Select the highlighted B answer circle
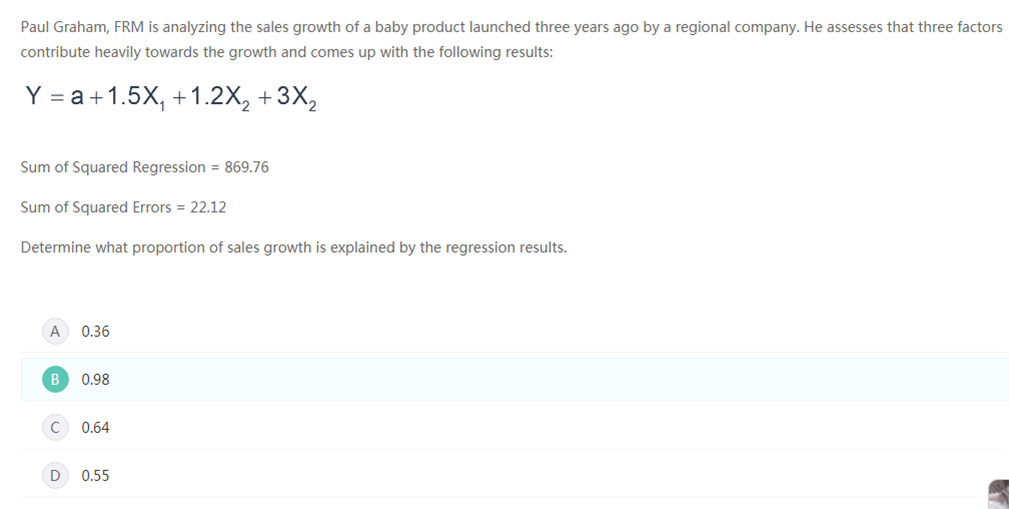 [x=55, y=380]
